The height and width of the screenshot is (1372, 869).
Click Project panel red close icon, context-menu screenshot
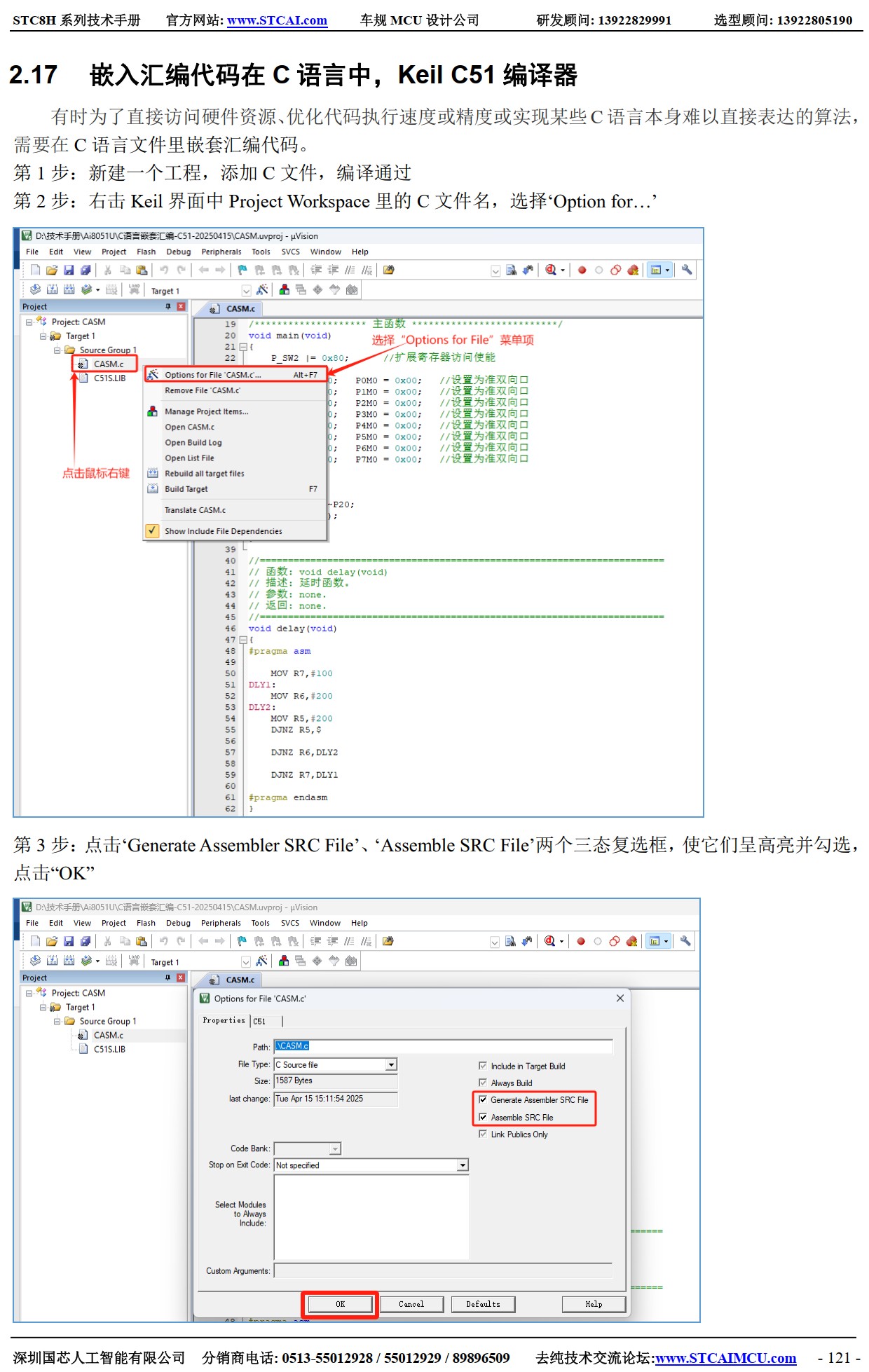(x=181, y=306)
